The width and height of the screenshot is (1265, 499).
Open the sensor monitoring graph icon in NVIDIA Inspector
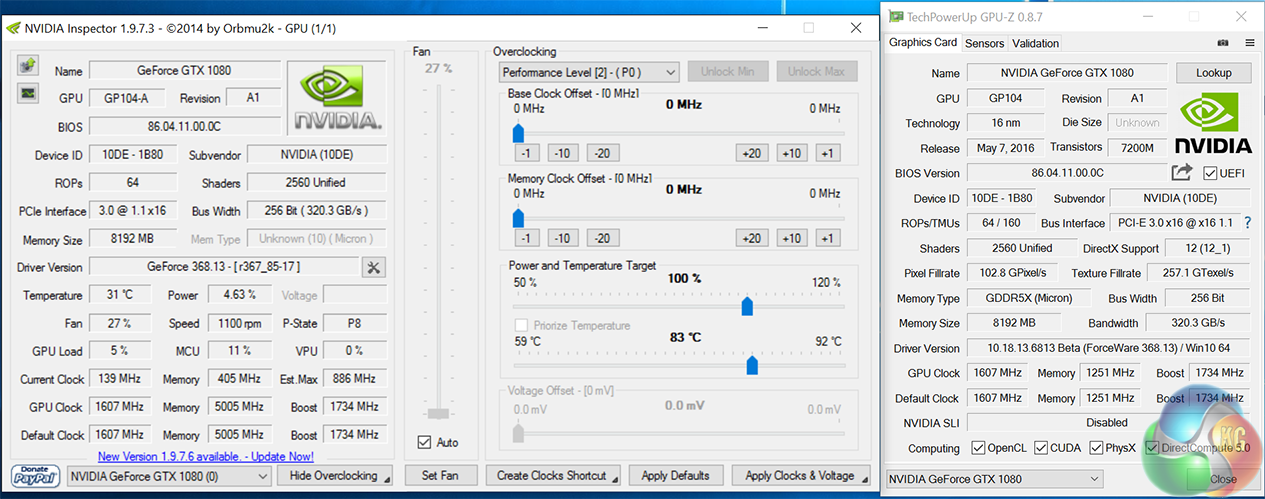pyautogui.click(x=28, y=93)
